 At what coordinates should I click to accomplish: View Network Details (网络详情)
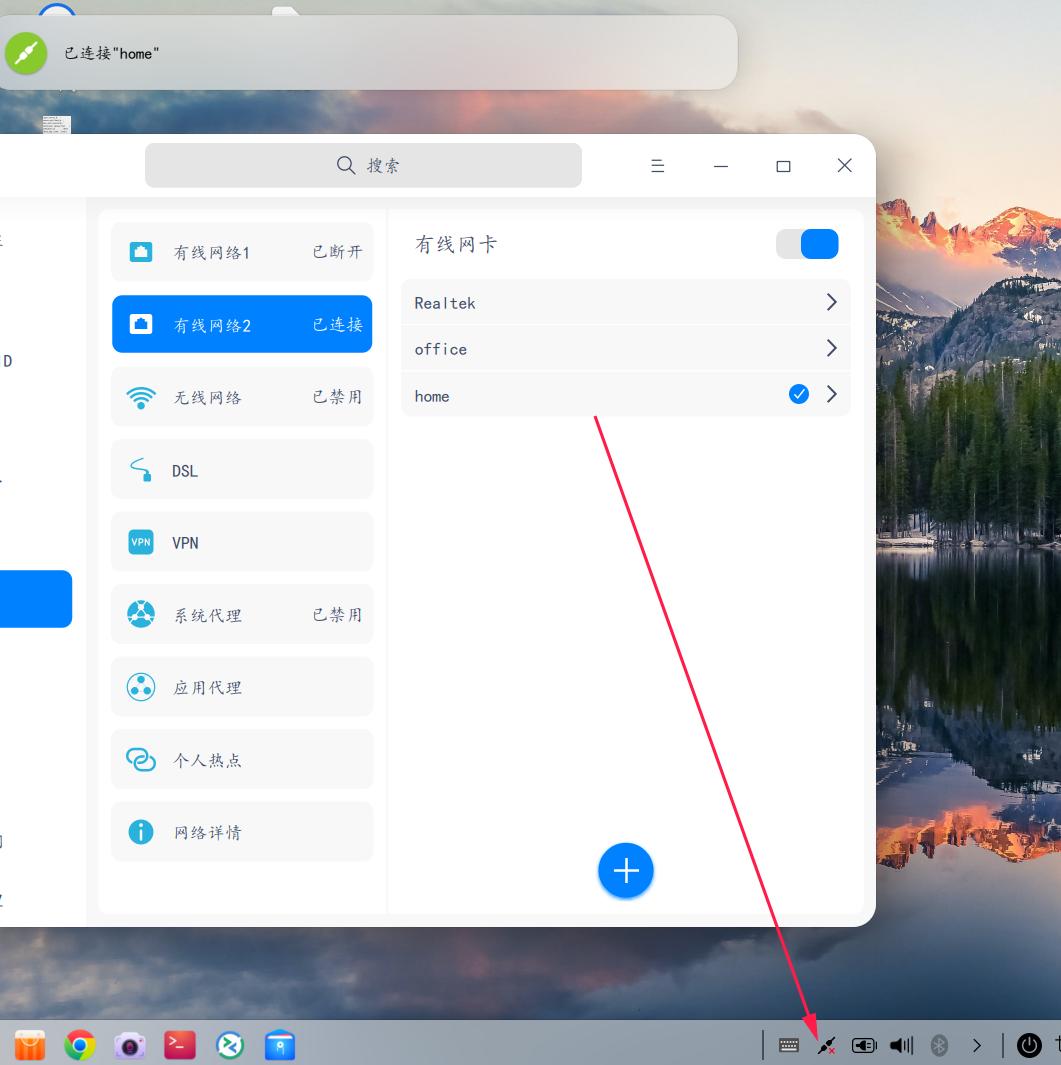click(x=242, y=831)
